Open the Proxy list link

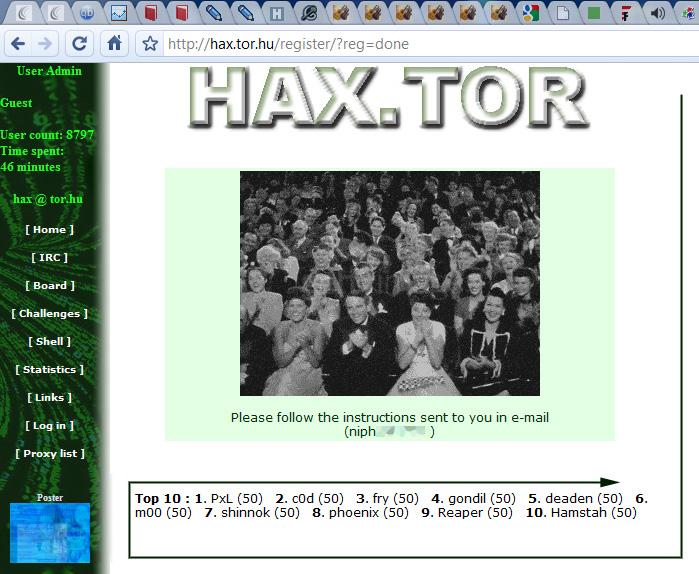click(x=50, y=454)
